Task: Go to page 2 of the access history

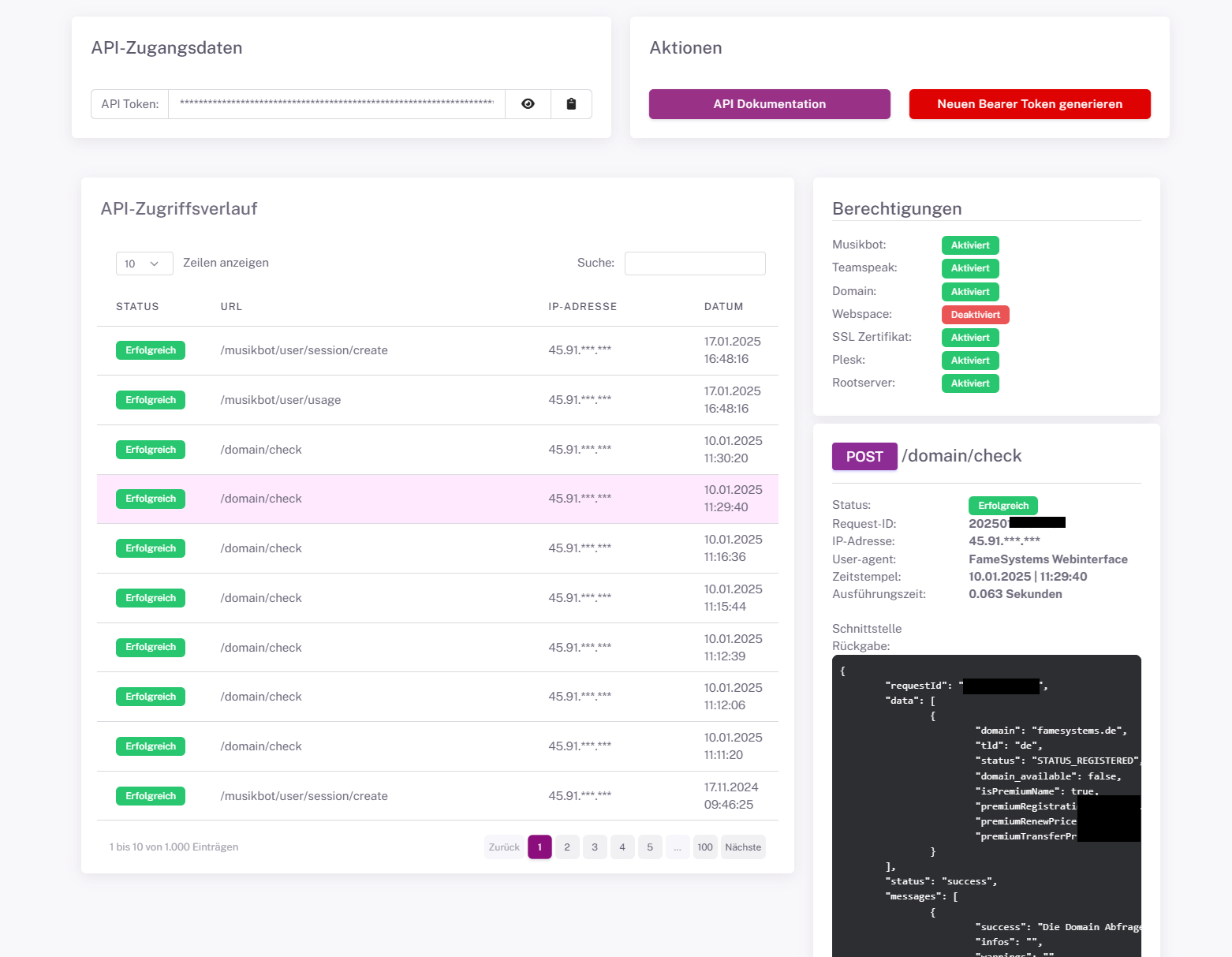Action: click(x=567, y=847)
